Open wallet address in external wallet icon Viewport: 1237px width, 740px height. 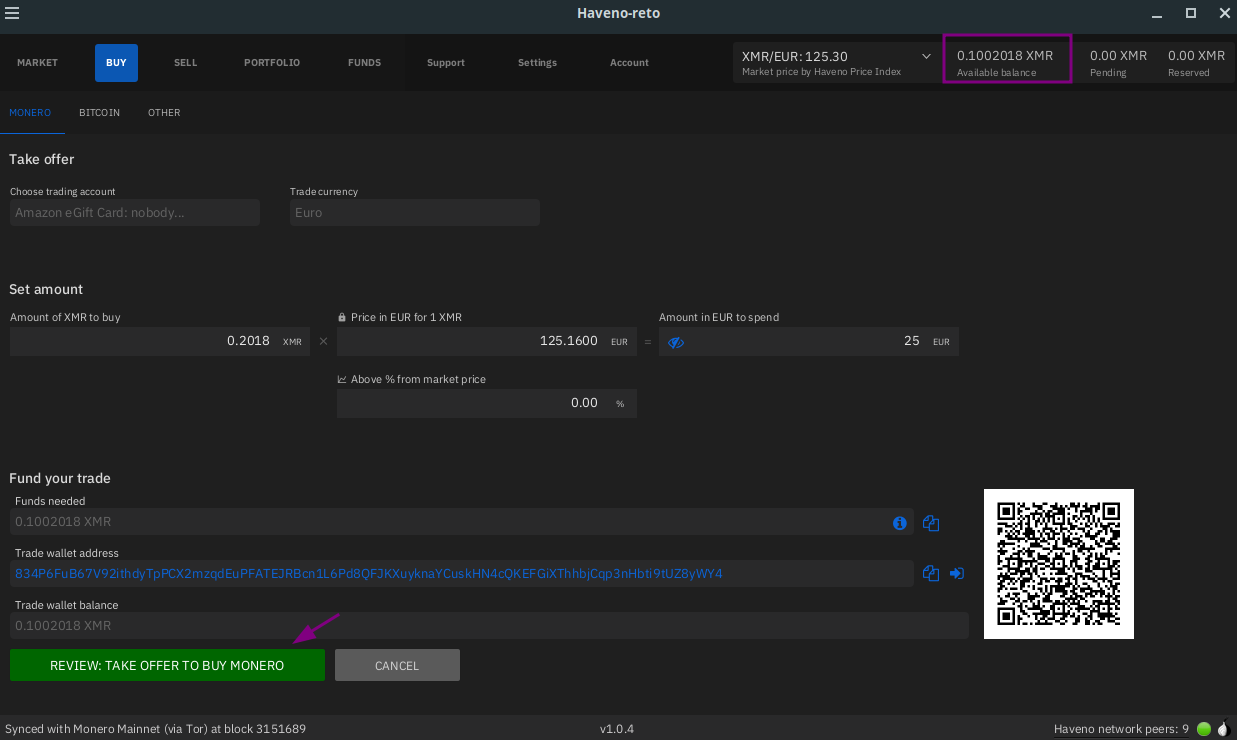tap(957, 573)
